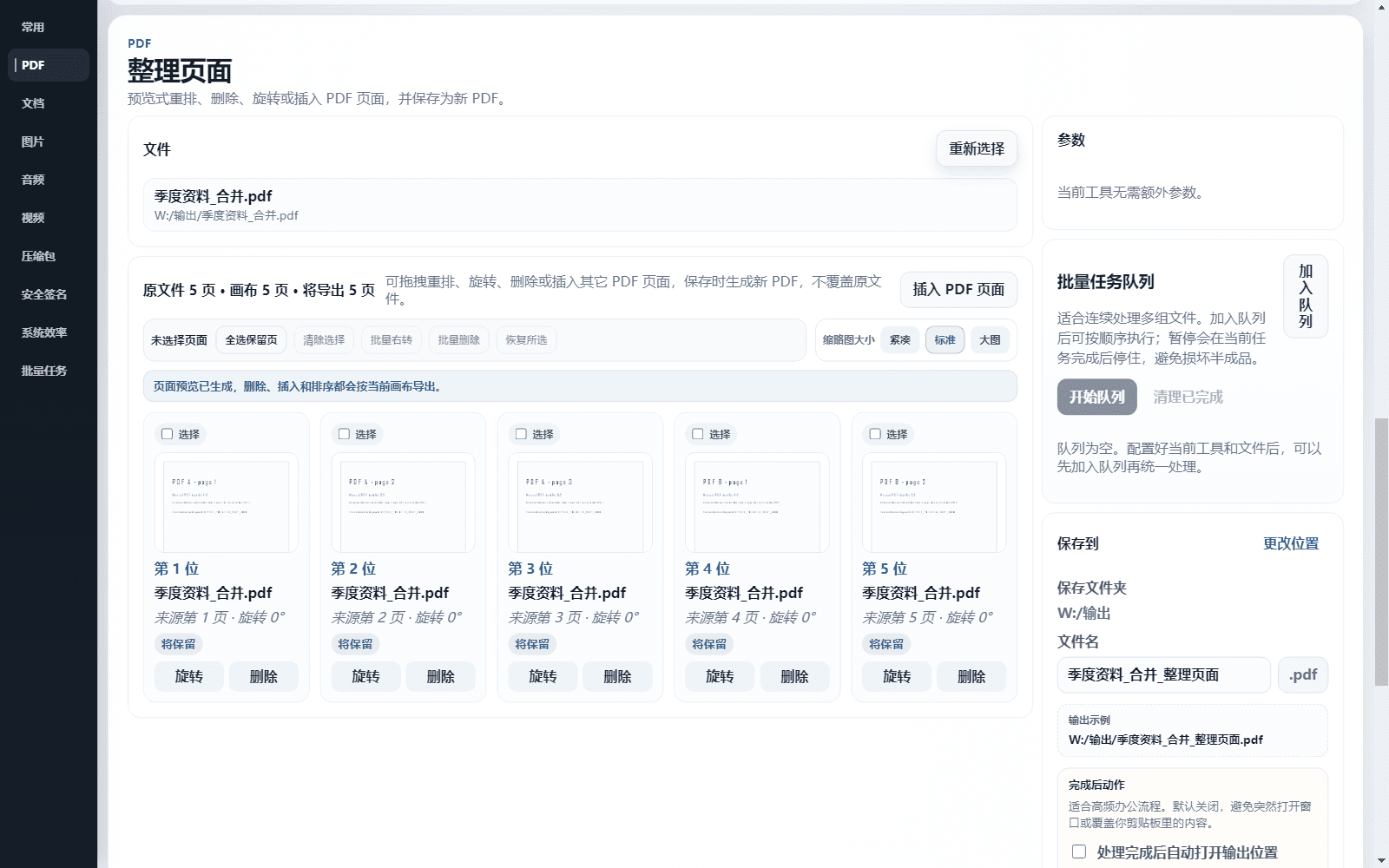Image resolution: width=1389 pixels, height=868 pixels.
Task: Click the text 来源第 2 页 · 旋转 0°
Action: [397, 617]
